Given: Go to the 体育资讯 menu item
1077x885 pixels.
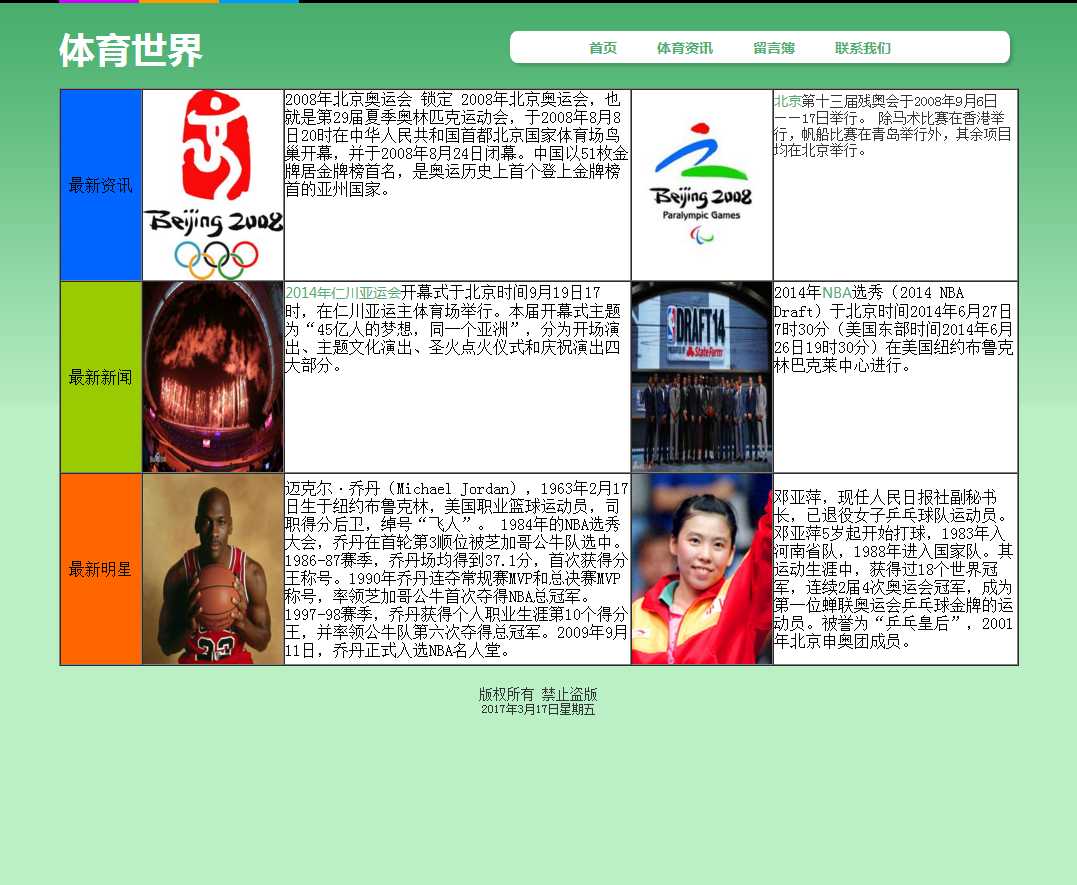Looking at the screenshot, I should click(x=684, y=48).
